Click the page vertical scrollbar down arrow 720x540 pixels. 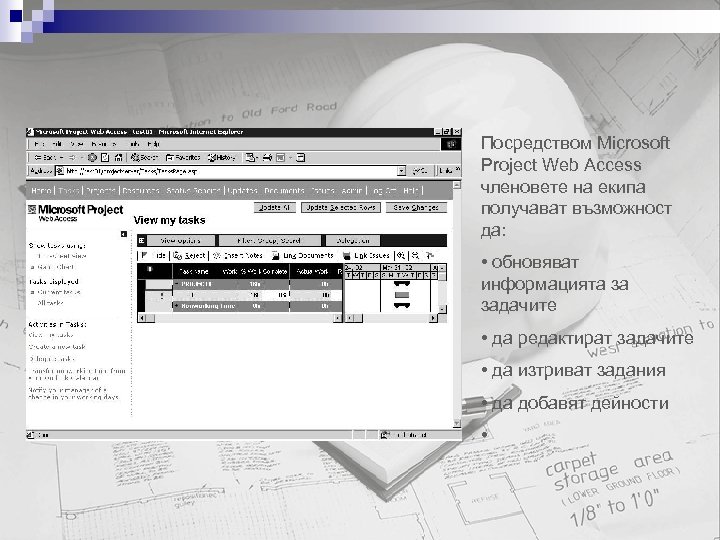pos(457,423)
